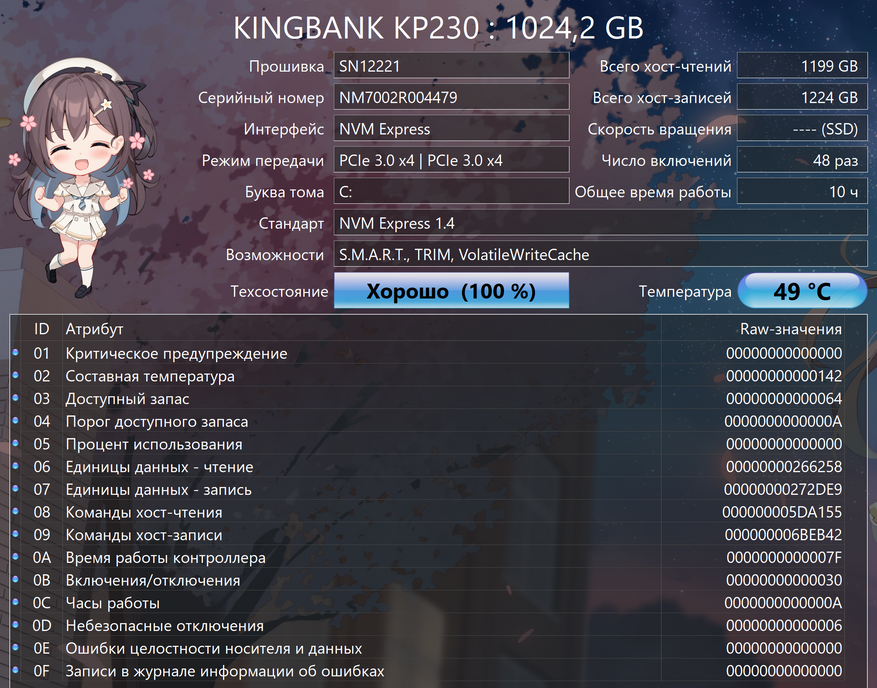This screenshot has height=688, width=877.
Task: Click raw value 00000000266258
Action: point(784,466)
